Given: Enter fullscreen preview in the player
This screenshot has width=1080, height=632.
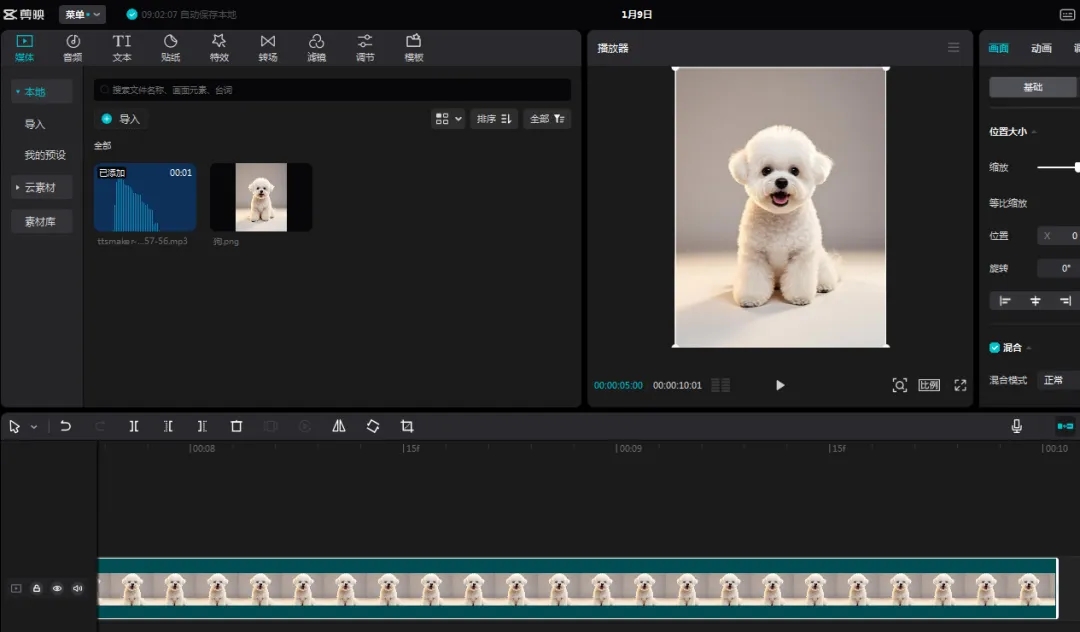Looking at the screenshot, I should pos(960,385).
